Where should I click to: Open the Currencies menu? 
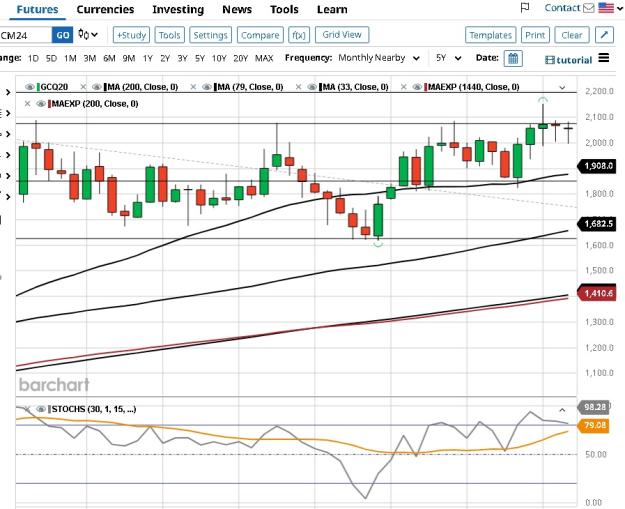[105, 10]
